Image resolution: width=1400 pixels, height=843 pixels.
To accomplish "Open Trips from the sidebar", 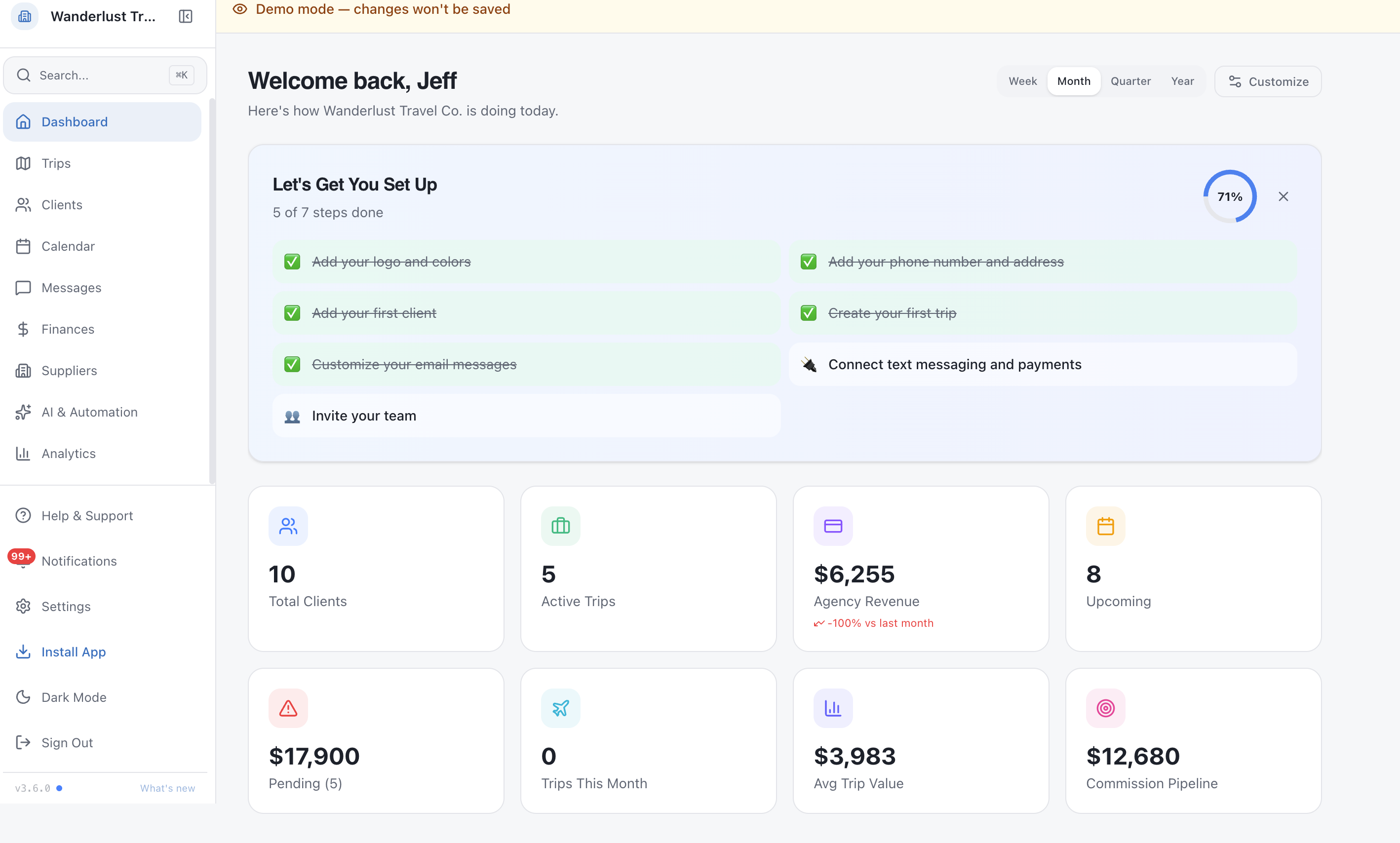I will tap(56, 163).
